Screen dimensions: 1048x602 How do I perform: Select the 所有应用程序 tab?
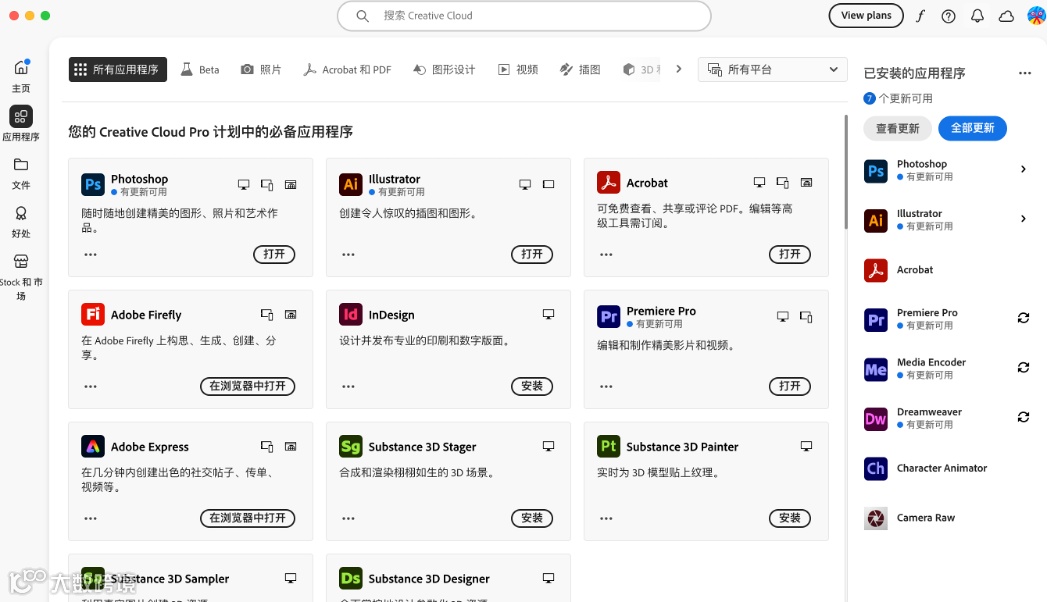pos(118,69)
